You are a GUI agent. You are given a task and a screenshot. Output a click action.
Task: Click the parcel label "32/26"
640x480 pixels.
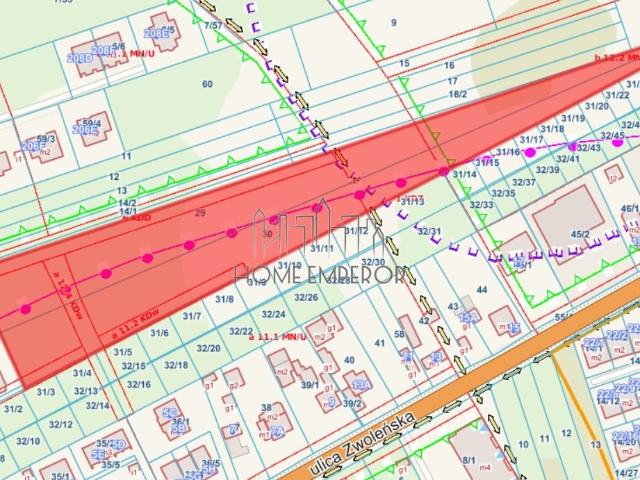click(306, 297)
